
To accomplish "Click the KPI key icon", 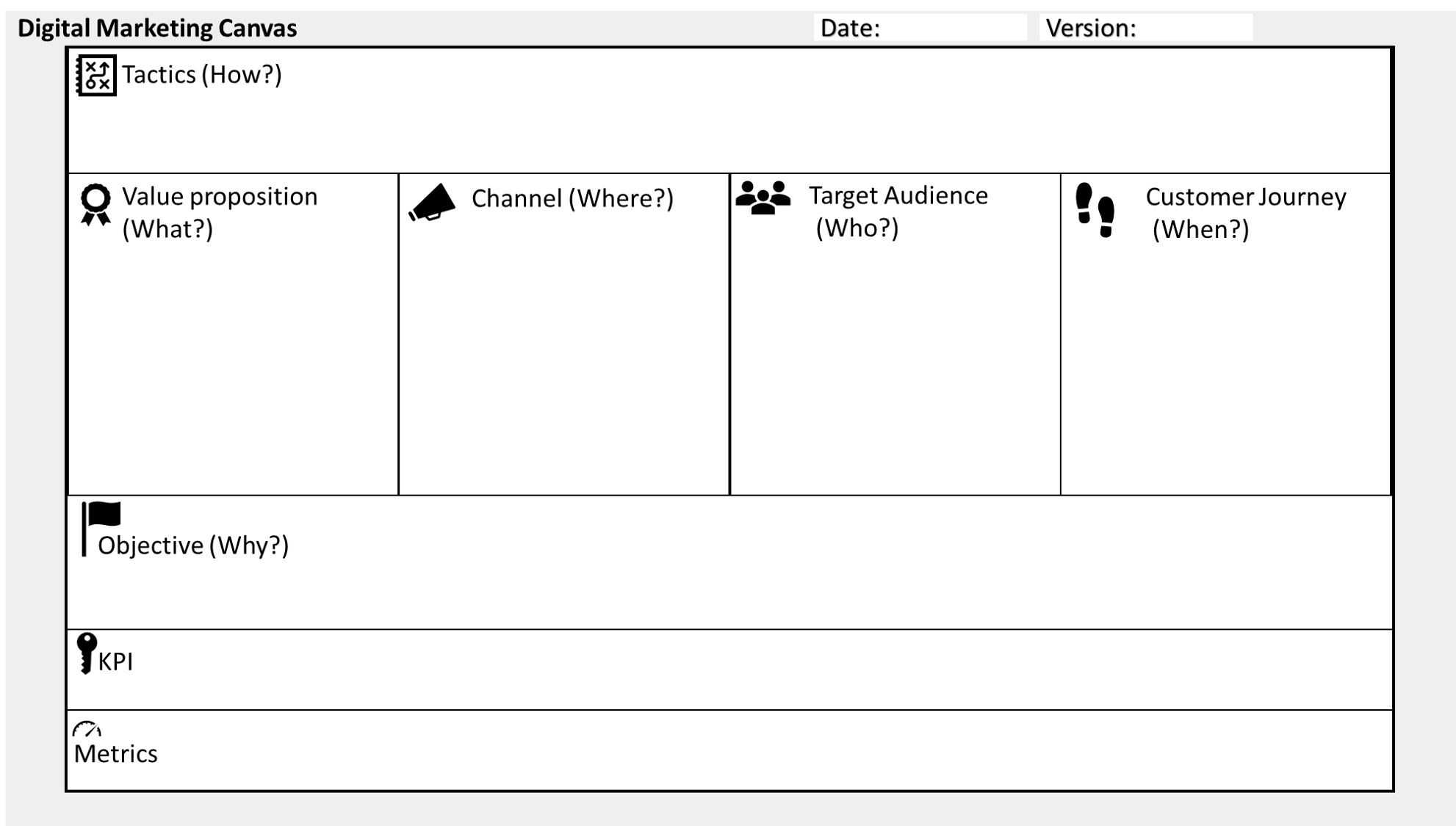I will 87,653.
